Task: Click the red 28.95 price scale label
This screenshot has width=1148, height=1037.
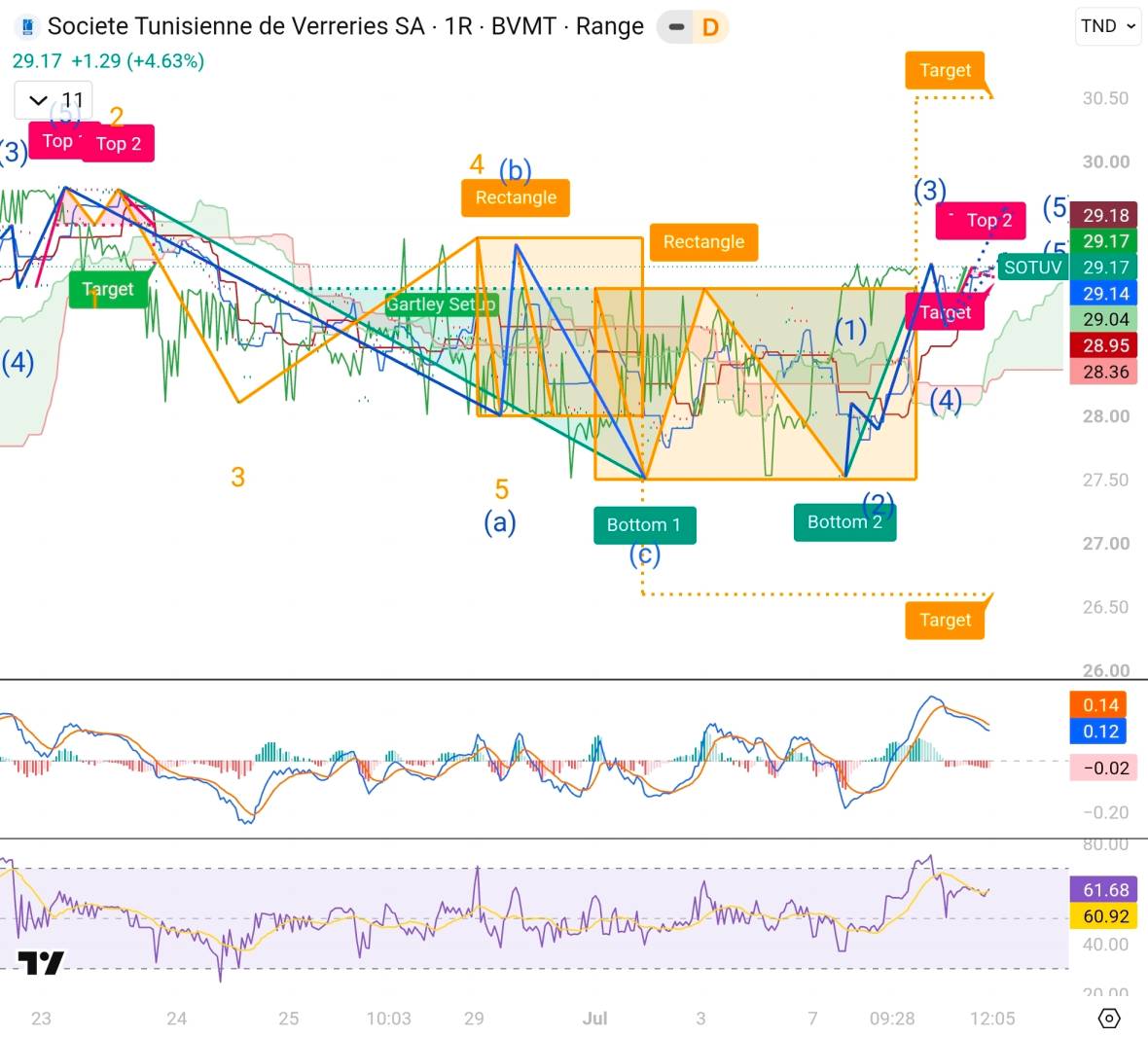Action: click(x=1105, y=345)
